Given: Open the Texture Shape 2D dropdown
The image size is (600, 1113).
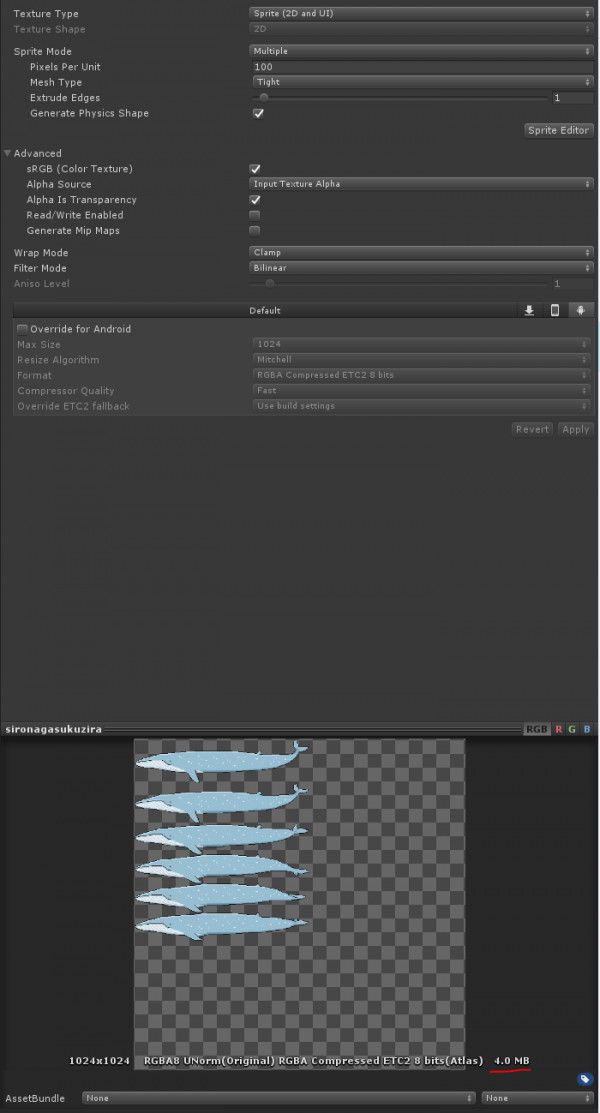Looking at the screenshot, I should click(422, 29).
